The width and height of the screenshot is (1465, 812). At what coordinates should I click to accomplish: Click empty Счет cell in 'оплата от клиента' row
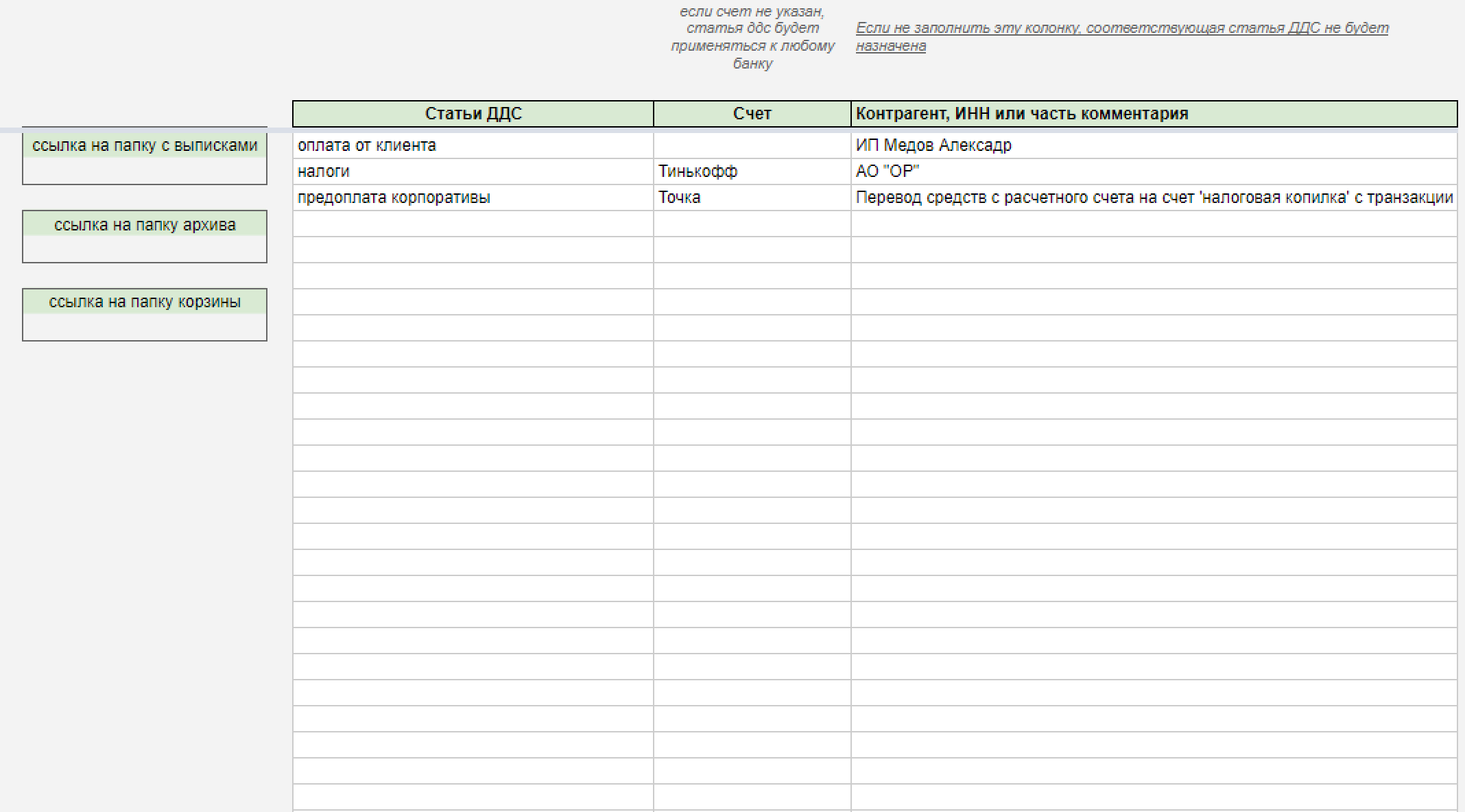coord(752,145)
